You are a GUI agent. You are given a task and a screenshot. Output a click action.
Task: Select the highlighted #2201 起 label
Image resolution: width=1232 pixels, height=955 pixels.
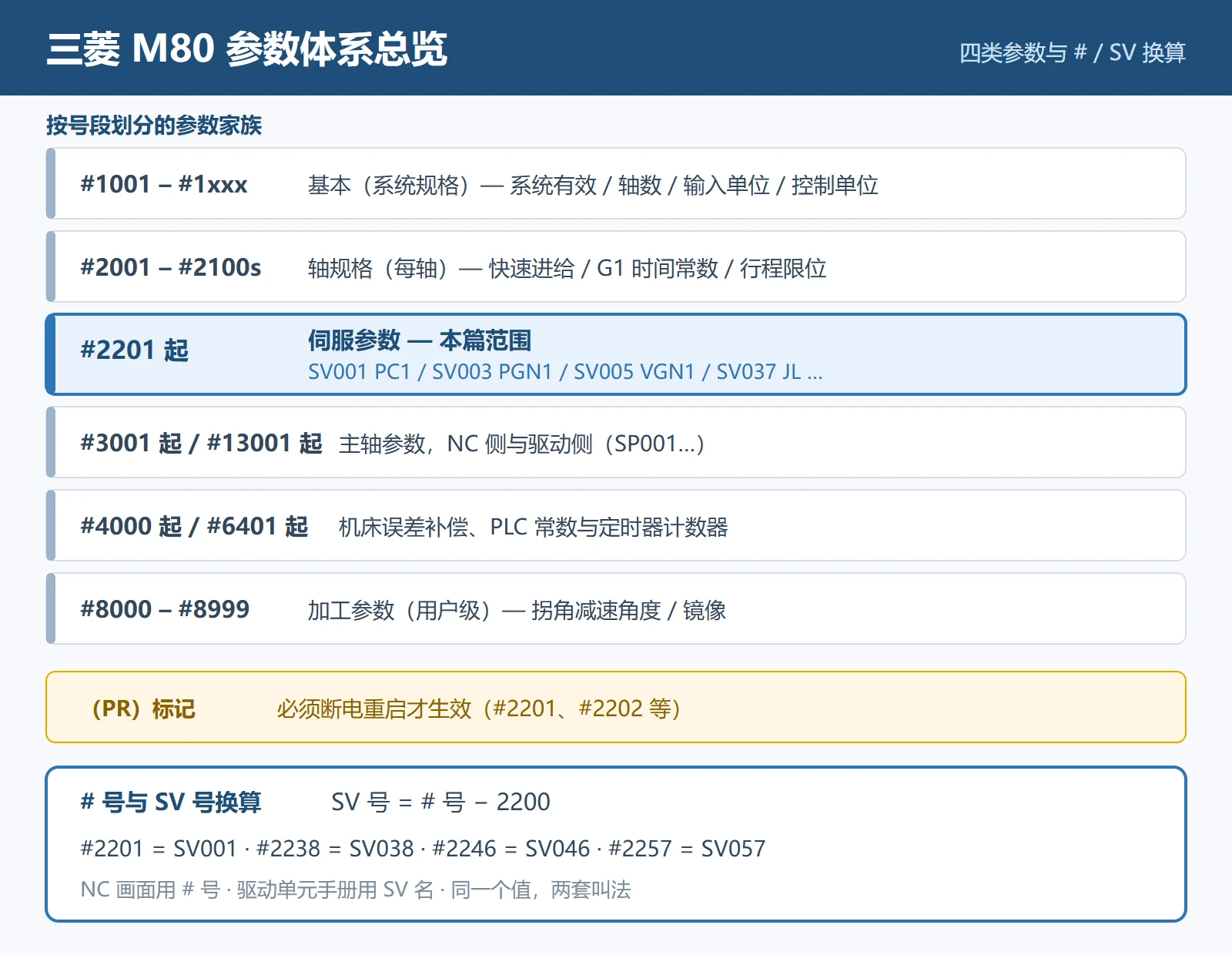point(135,350)
